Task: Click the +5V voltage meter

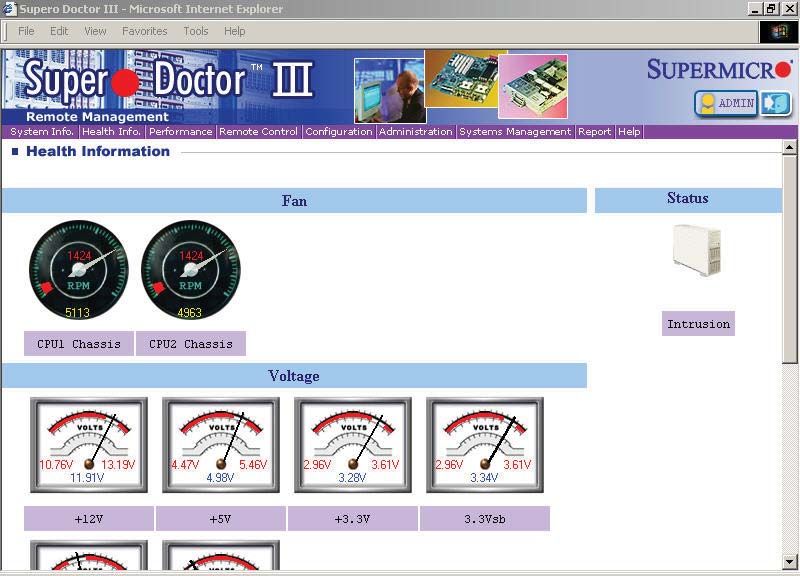Action: click(x=221, y=445)
